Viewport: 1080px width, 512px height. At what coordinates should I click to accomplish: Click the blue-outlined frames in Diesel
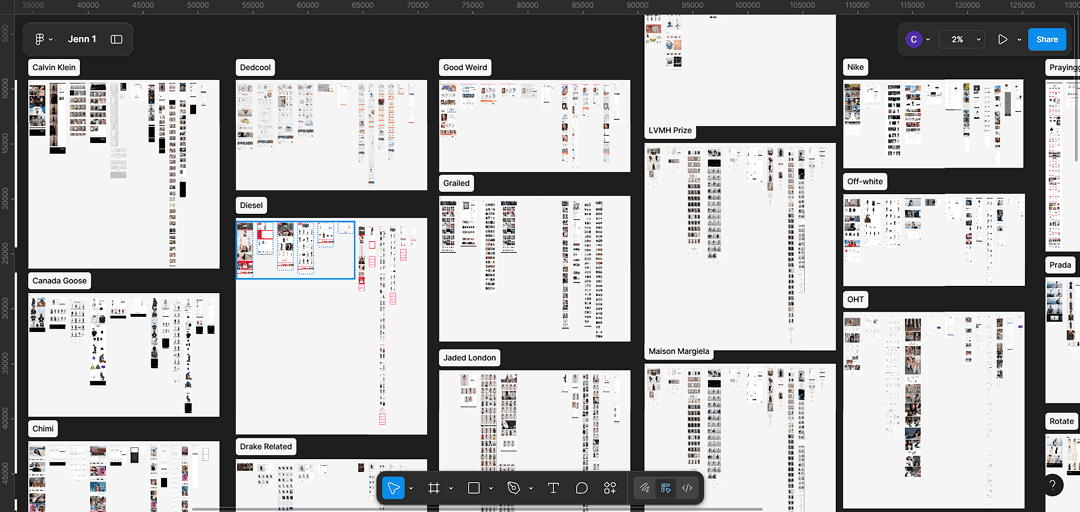[295, 250]
